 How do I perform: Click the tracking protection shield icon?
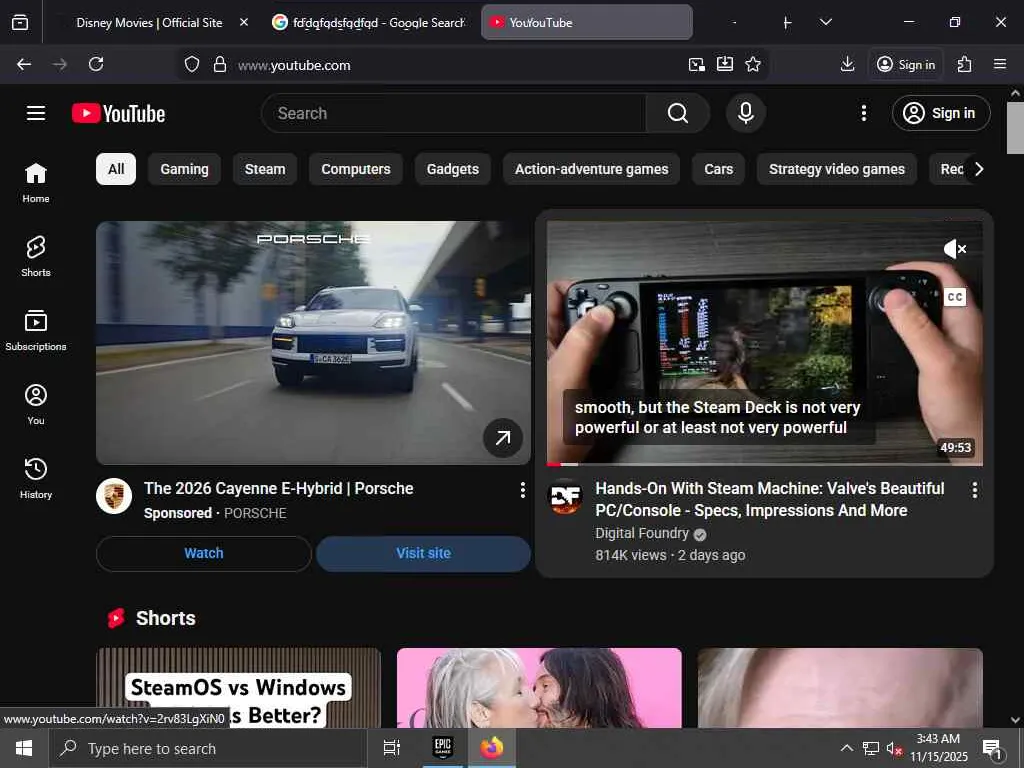pyautogui.click(x=191, y=65)
